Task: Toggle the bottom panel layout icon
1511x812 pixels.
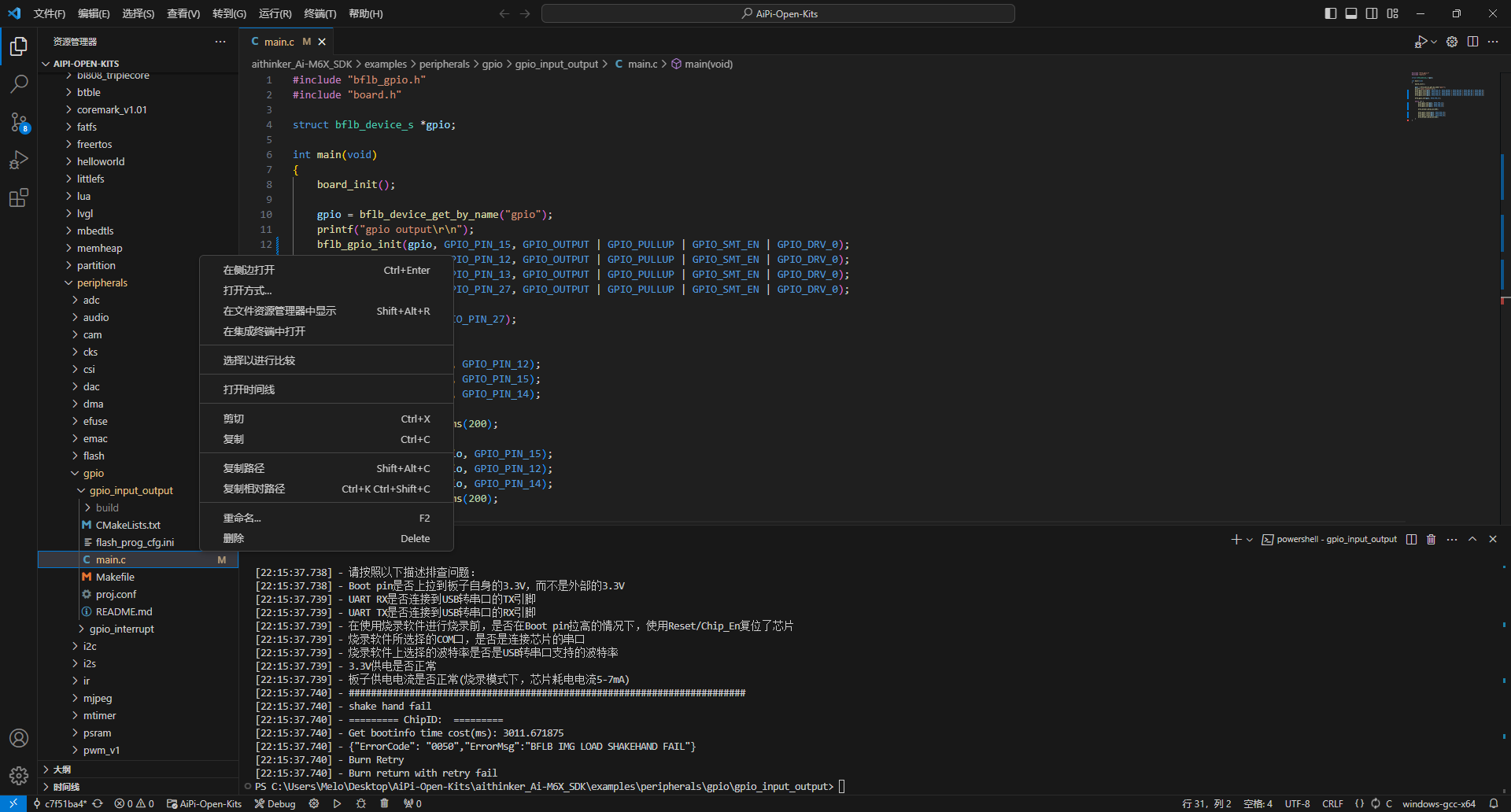Action: click(1351, 13)
